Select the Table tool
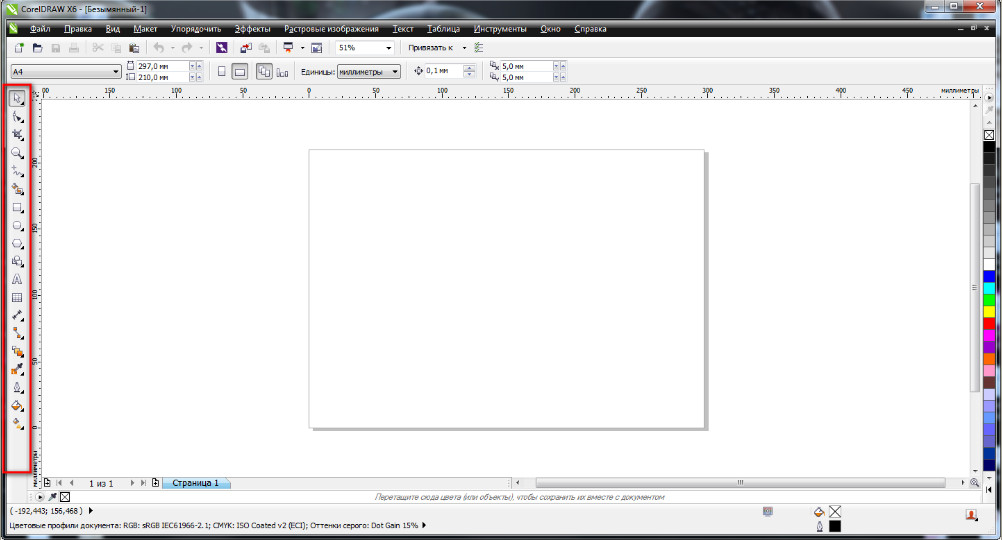 coord(17,297)
